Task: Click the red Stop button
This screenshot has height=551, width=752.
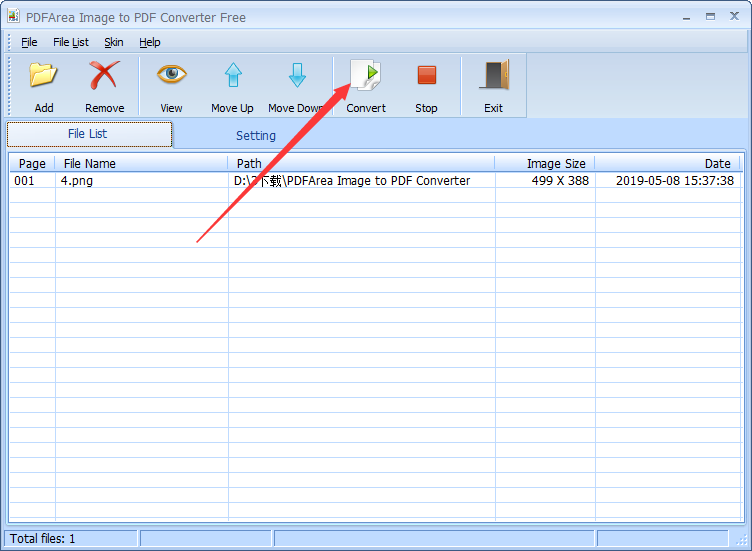Action: (426, 75)
